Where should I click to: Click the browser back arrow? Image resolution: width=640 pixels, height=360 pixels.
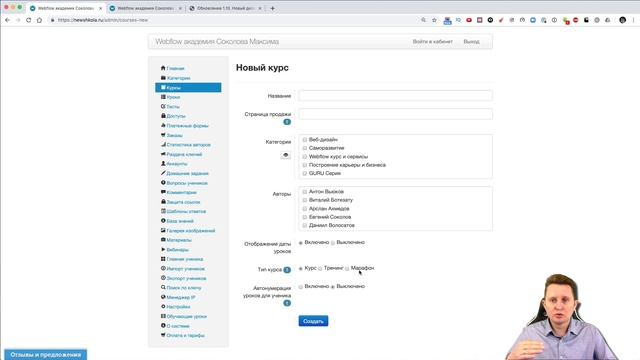point(7,20)
